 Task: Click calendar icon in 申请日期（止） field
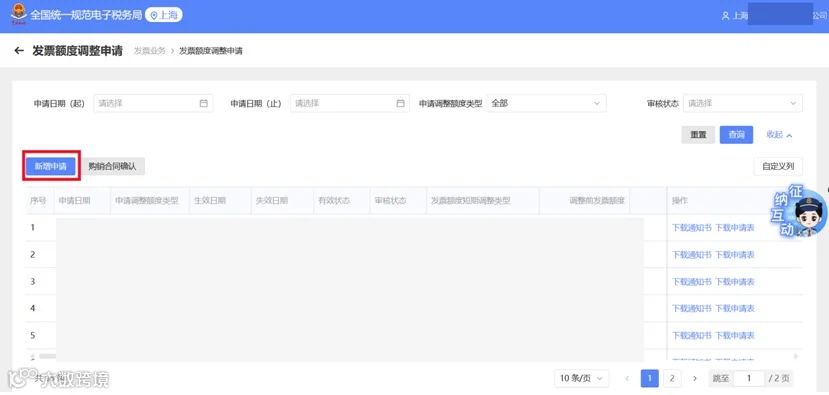[x=400, y=104]
